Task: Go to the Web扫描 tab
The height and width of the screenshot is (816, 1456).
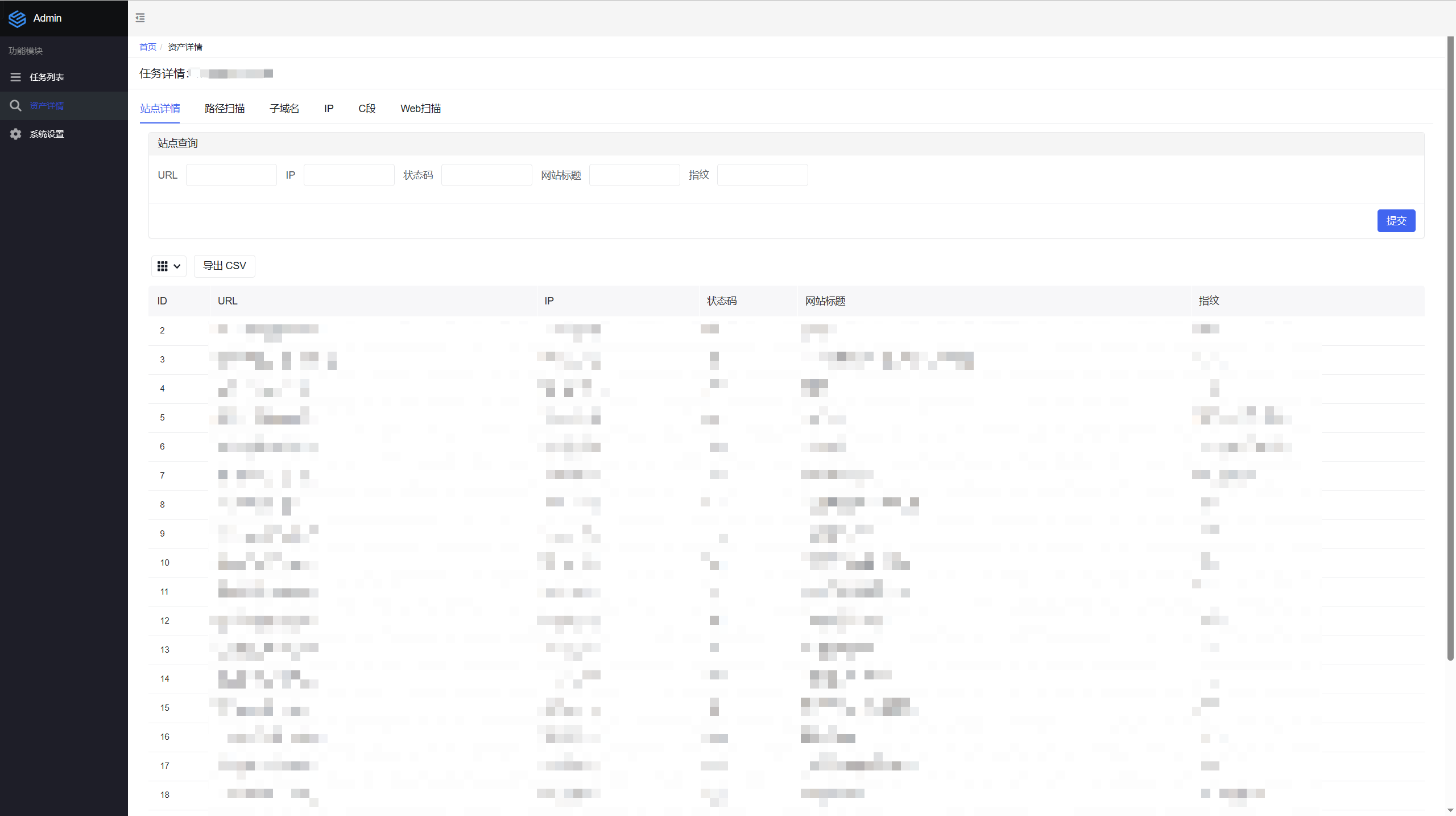Action: coord(420,109)
